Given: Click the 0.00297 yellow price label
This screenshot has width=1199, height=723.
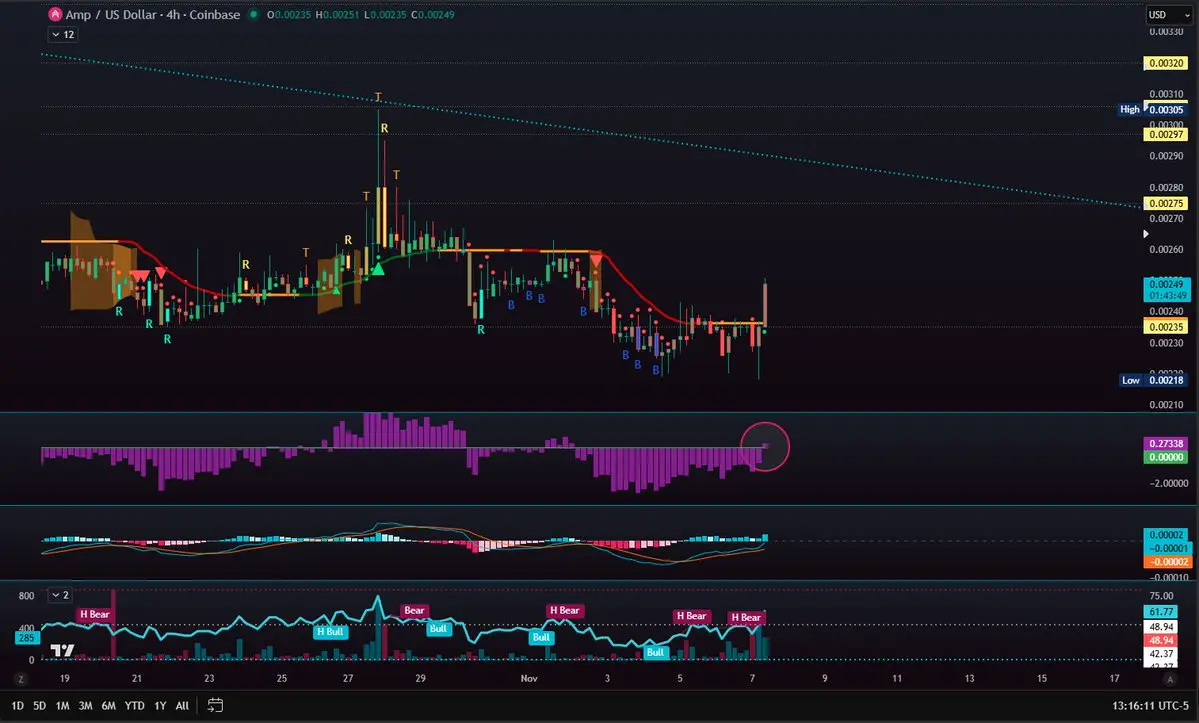Looking at the screenshot, I should tap(1166, 135).
